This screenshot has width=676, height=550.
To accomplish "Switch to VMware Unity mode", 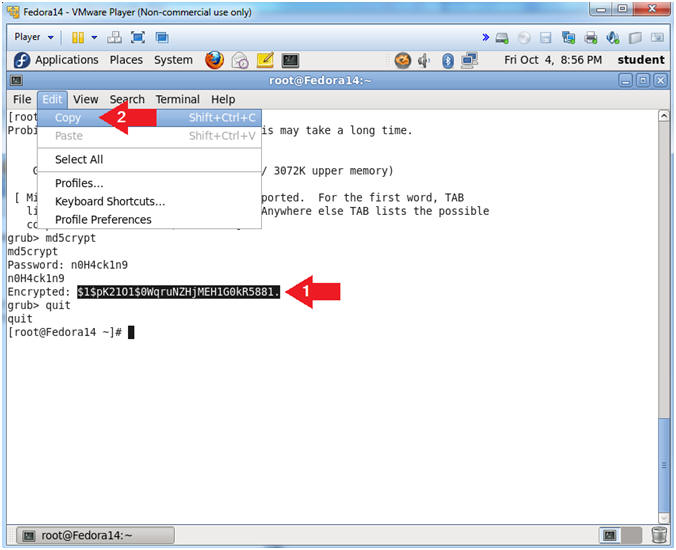I will coord(162,38).
